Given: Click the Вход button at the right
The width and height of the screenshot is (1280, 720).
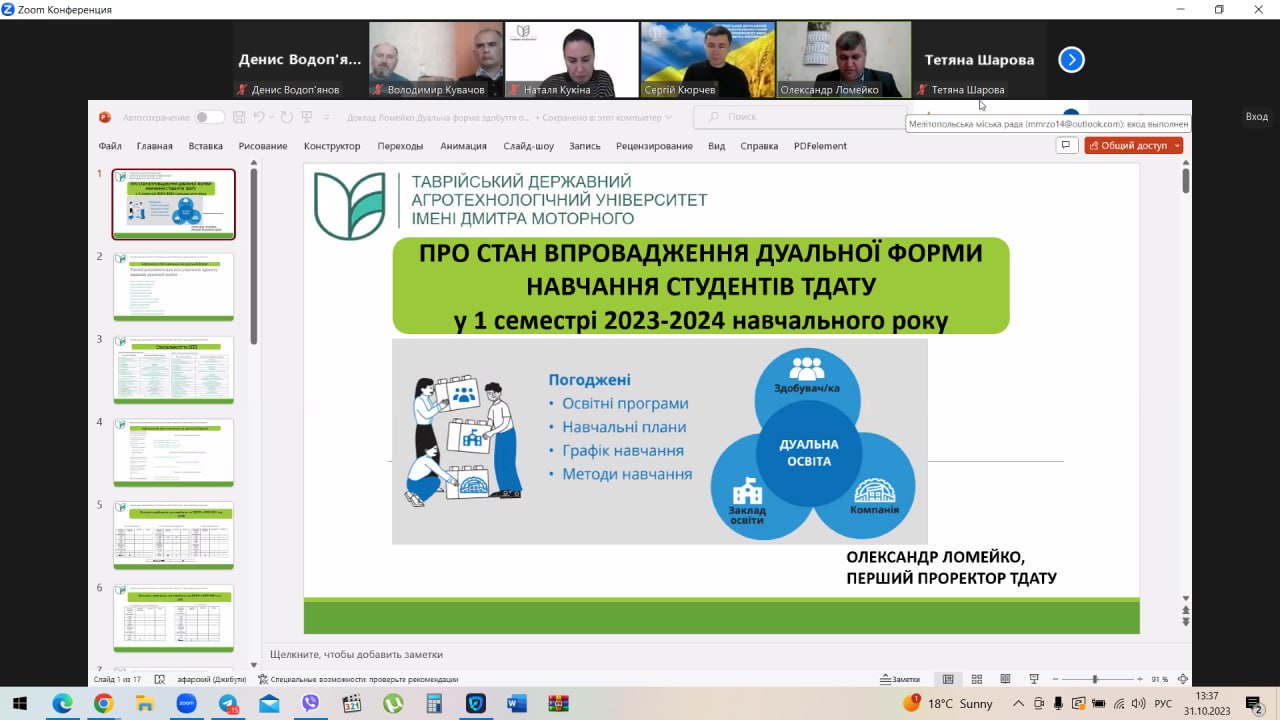Looking at the screenshot, I should click(1256, 117).
